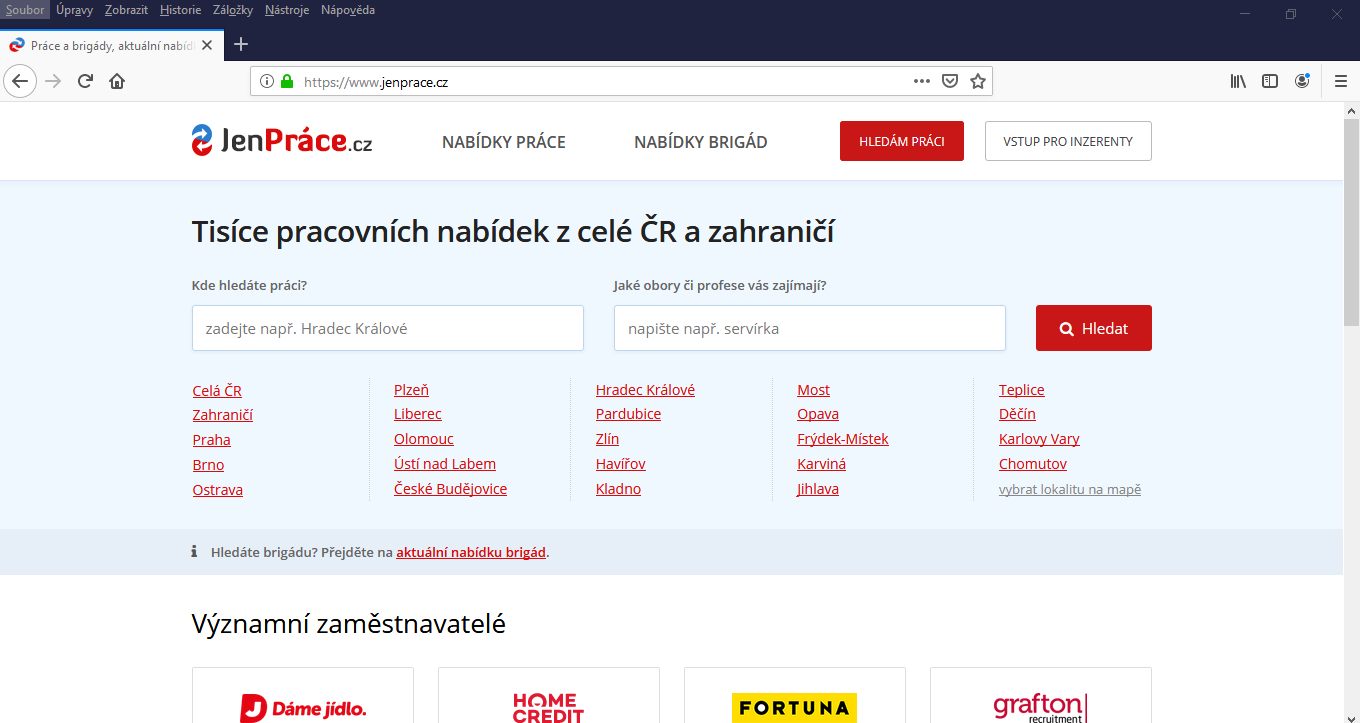Image resolution: width=1360 pixels, height=723 pixels.
Task: Click the vertical page scrollbar thumb
Action: click(1351, 220)
